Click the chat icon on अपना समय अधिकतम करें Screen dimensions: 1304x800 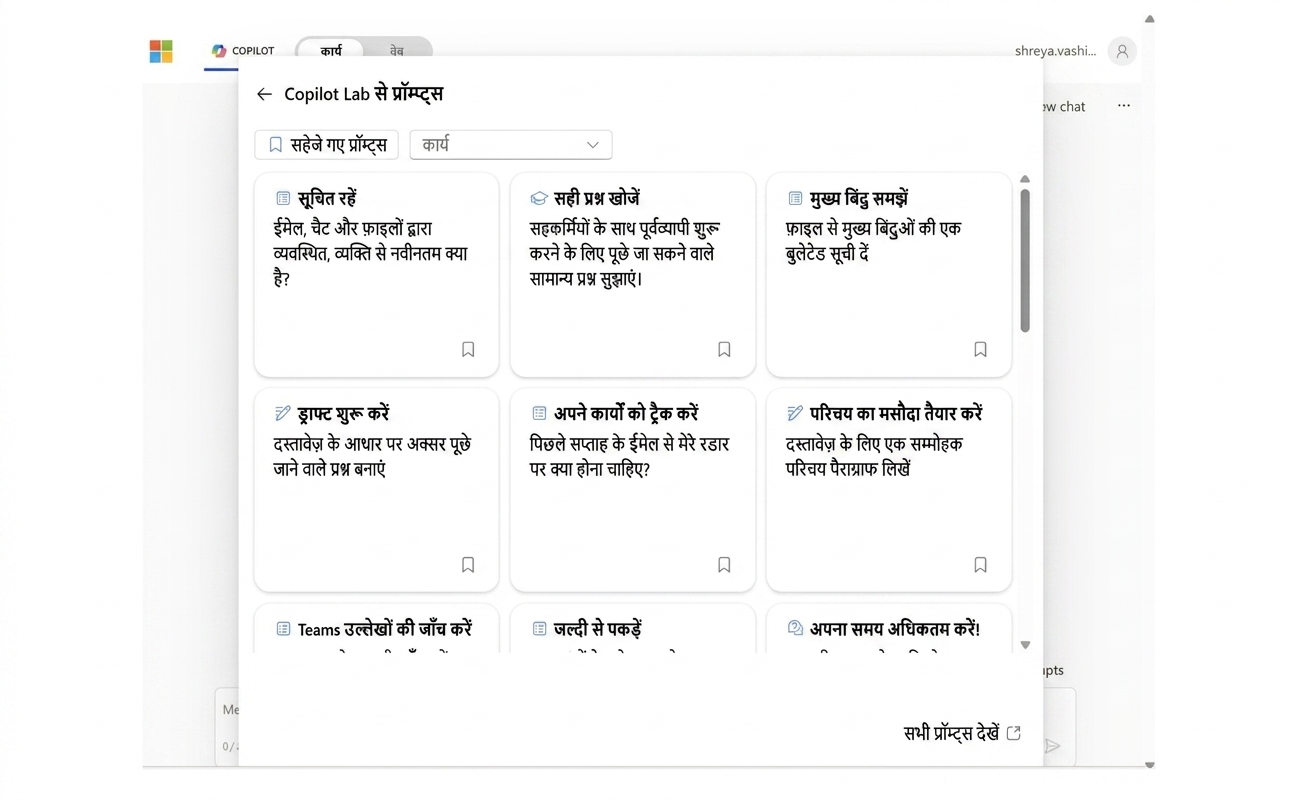[x=795, y=628]
